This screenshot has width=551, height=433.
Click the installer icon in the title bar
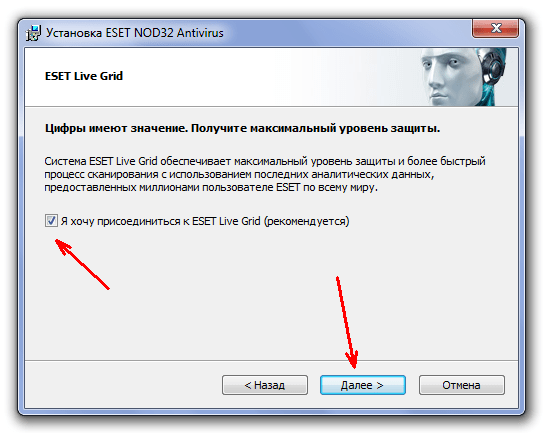pos(33,33)
